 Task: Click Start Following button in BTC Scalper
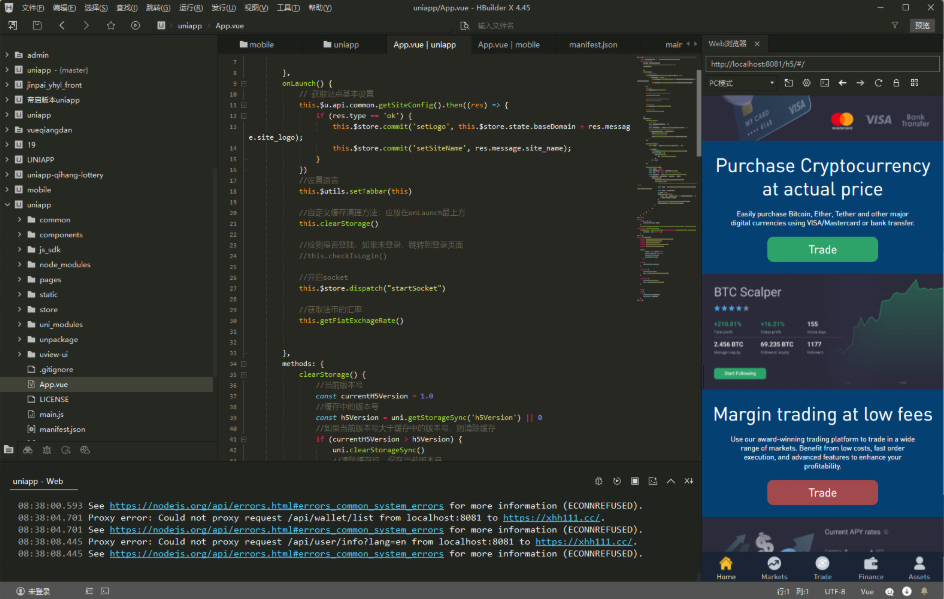coord(739,373)
